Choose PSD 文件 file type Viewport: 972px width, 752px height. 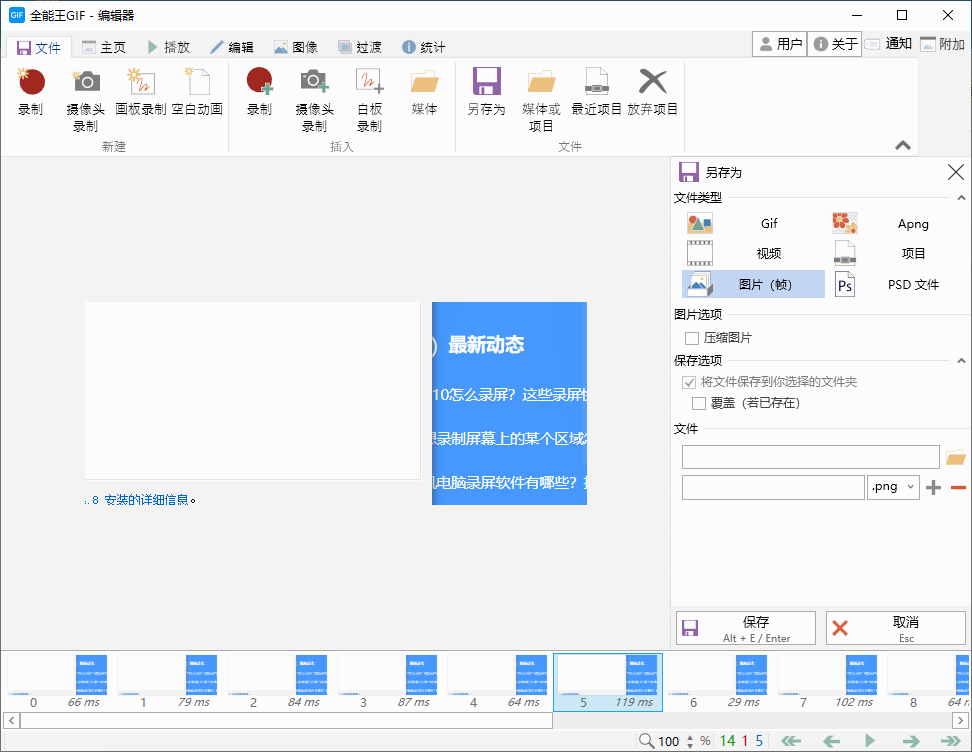coord(896,285)
